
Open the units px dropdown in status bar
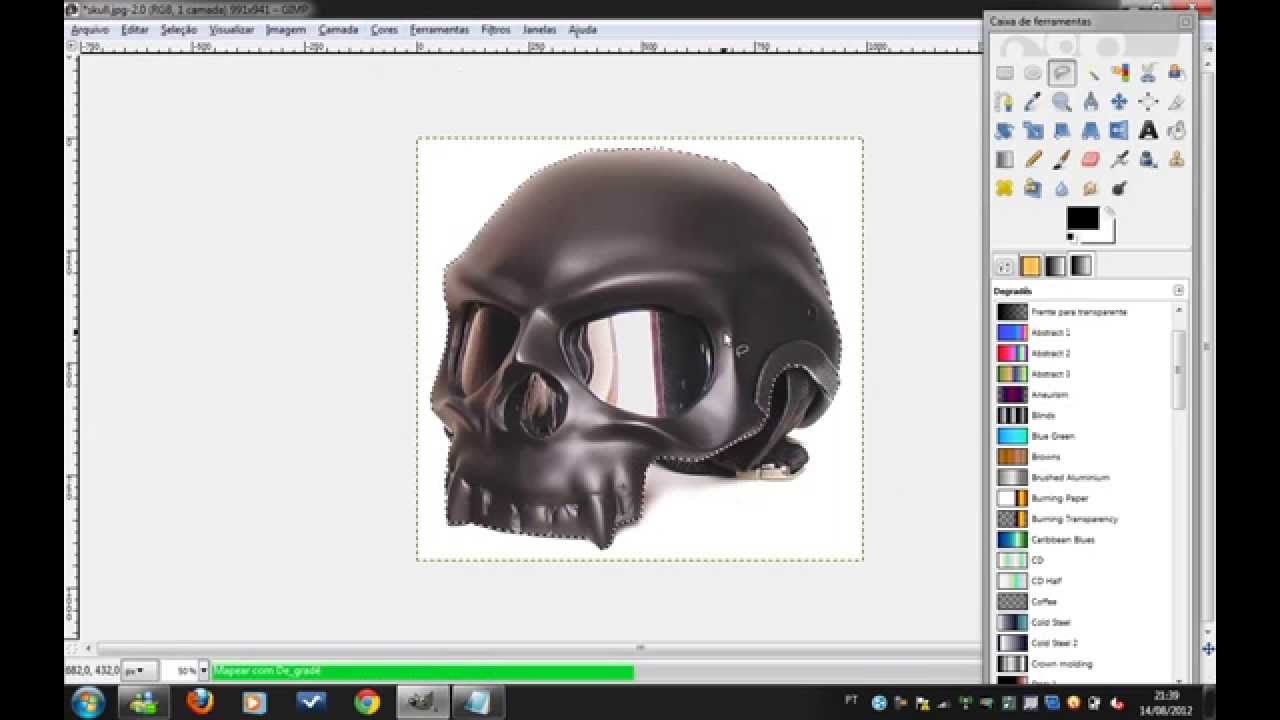pos(139,671)
